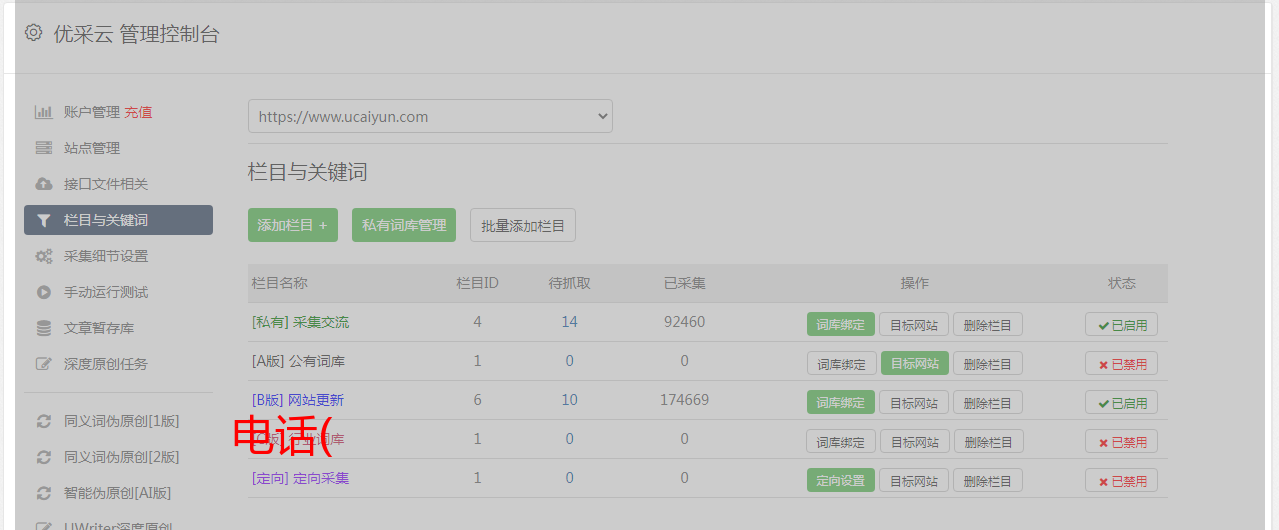The height and width of the screenshot is (530, 1279).
Task: Click the 批量添加栏目 button
Action: click(x=523, y=225)
